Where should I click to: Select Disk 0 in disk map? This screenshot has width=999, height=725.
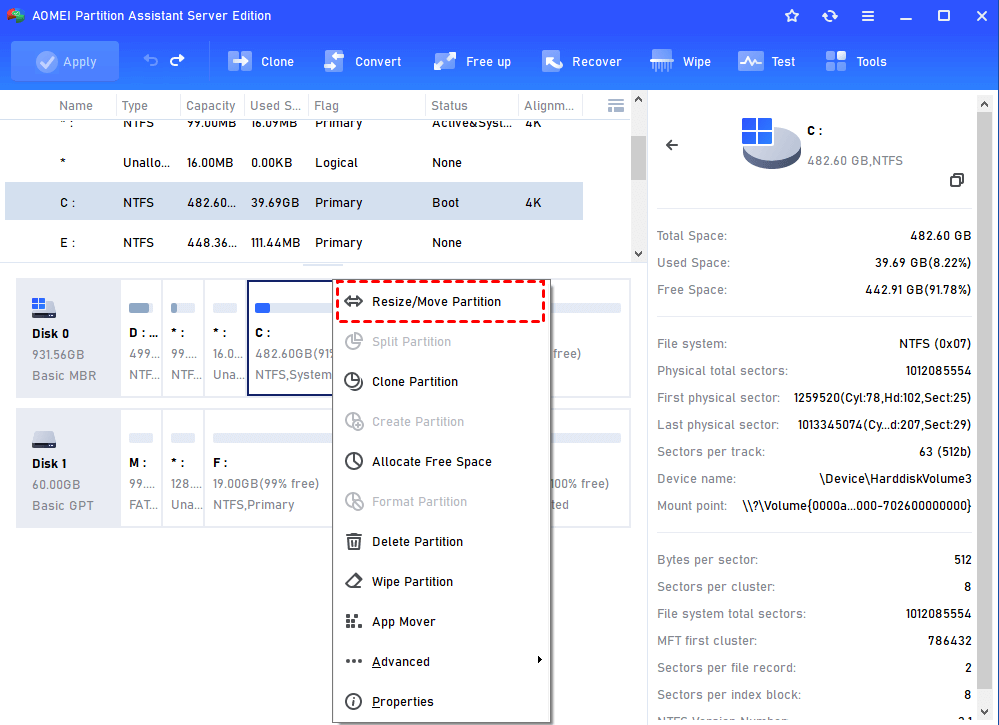tap(68, 338)
